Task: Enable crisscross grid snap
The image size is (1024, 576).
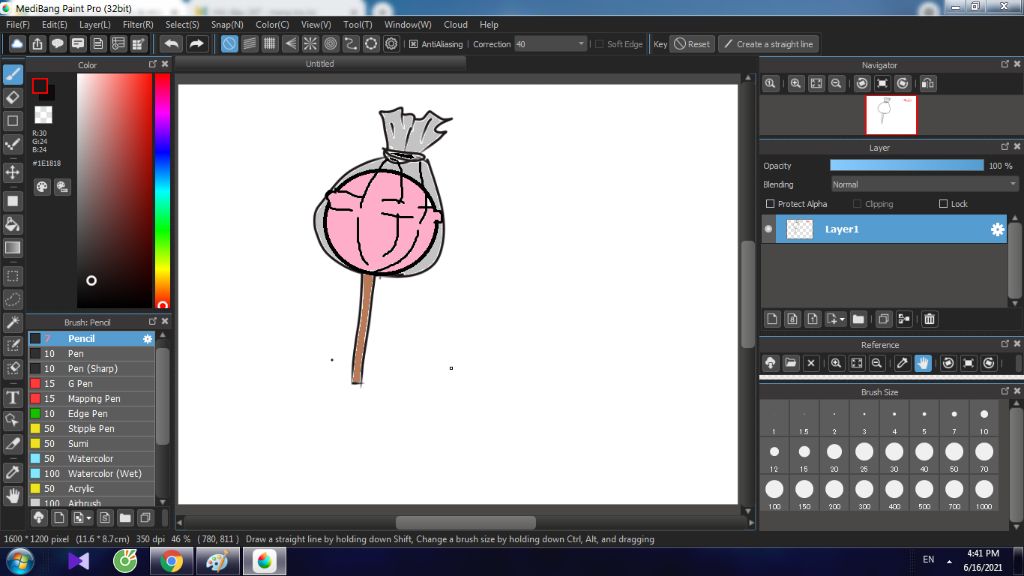Action: 270,44
